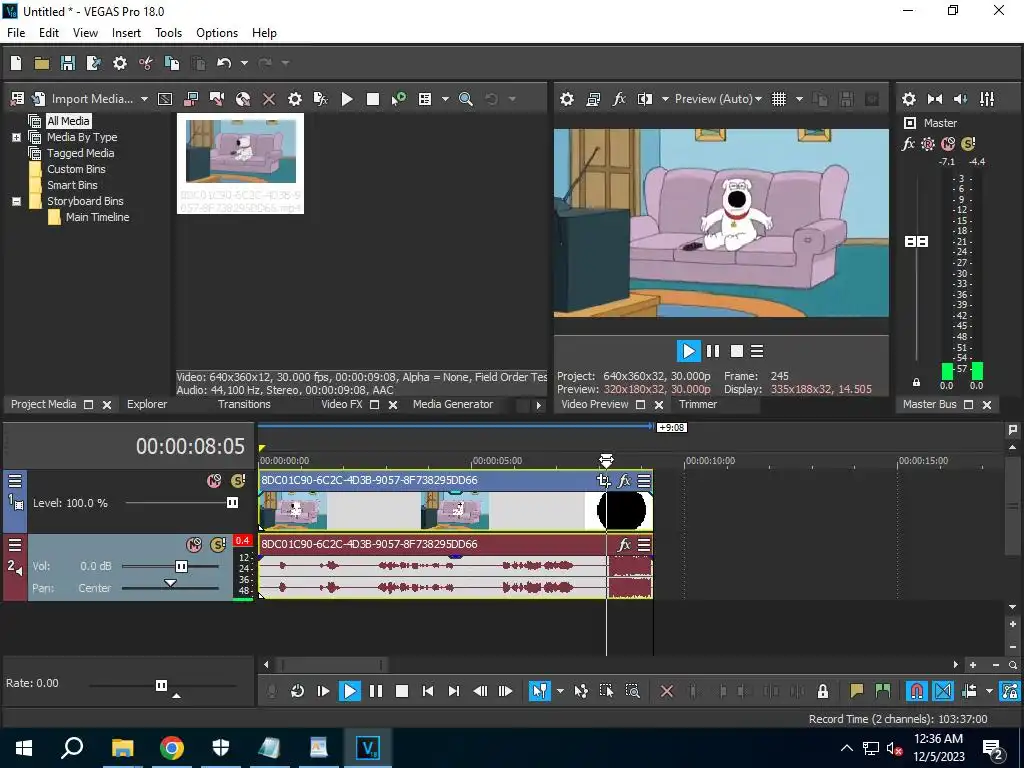1024x768 pixels.
Task: Adjust video track Level slider
Action: [232, 502]
